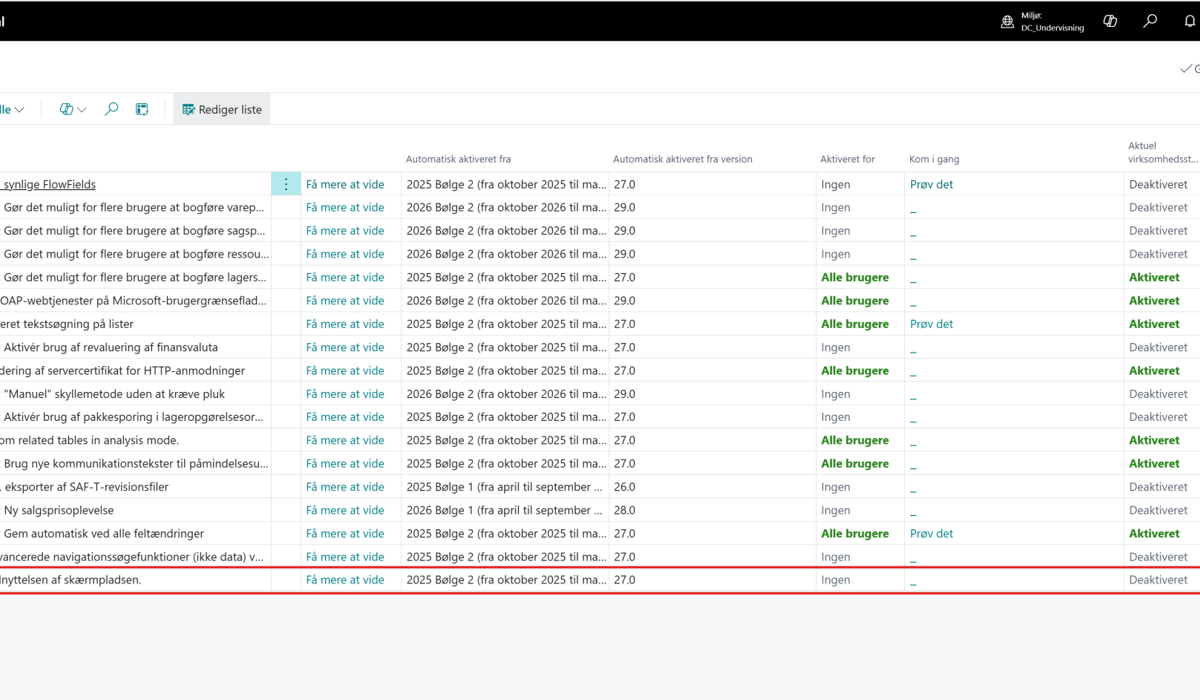
Task: Click Få mere at vide for Ny salgsprisoplevelse
Action: point(345,510)
